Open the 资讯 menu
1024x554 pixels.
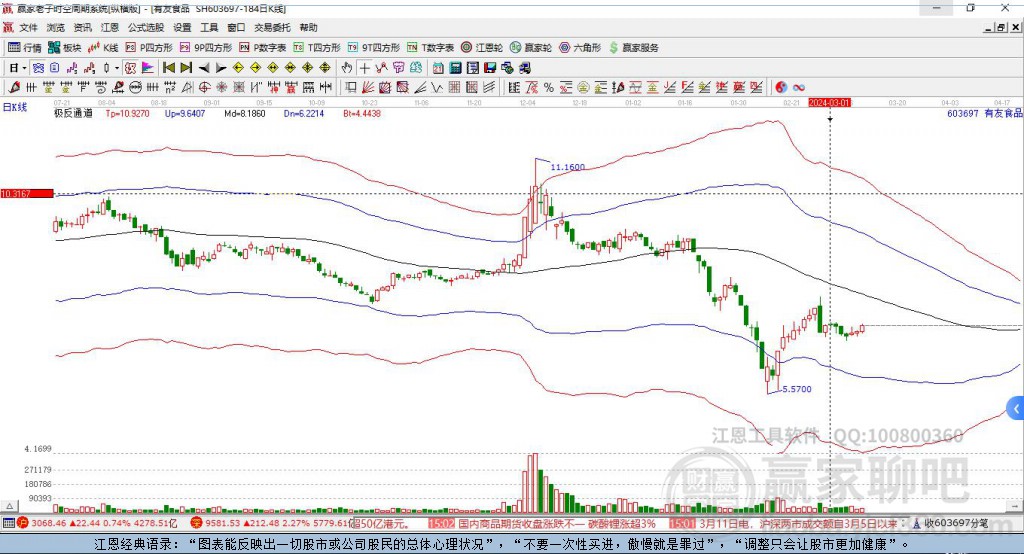pyautogui.click(x=82, y=27)
